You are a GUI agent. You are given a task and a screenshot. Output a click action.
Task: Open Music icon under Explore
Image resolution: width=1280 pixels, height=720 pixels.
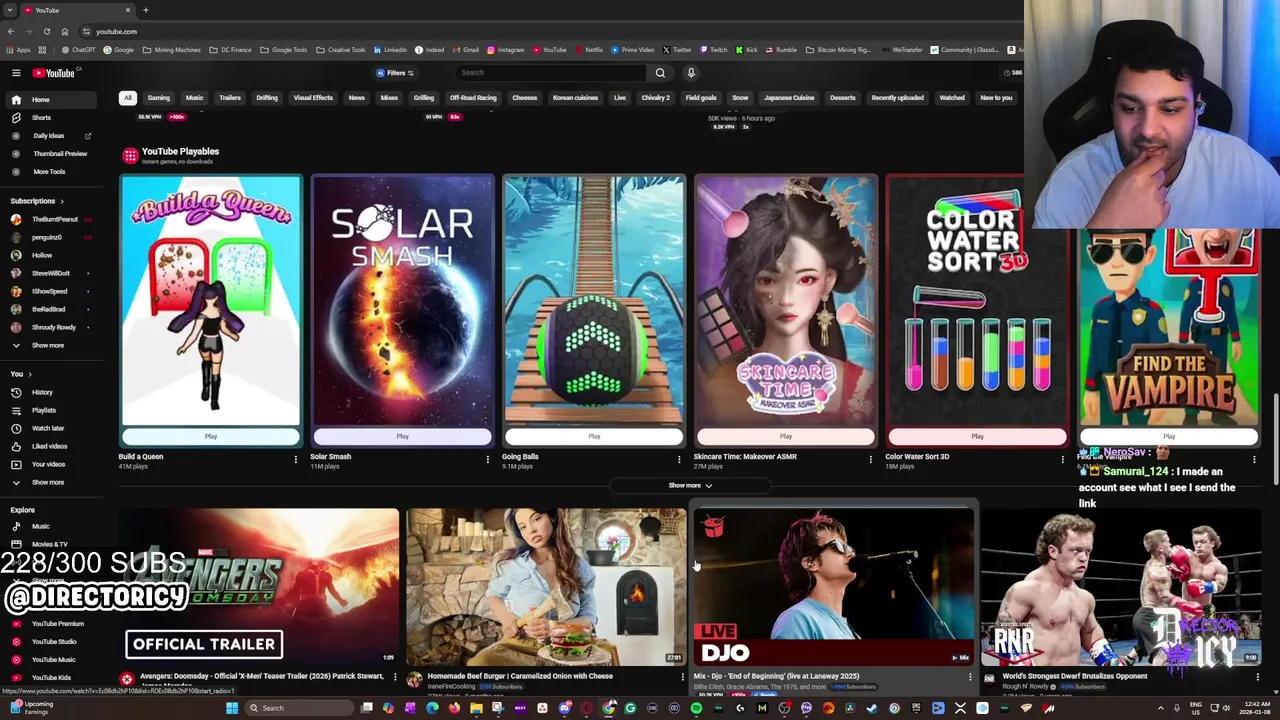pos(16,526)
